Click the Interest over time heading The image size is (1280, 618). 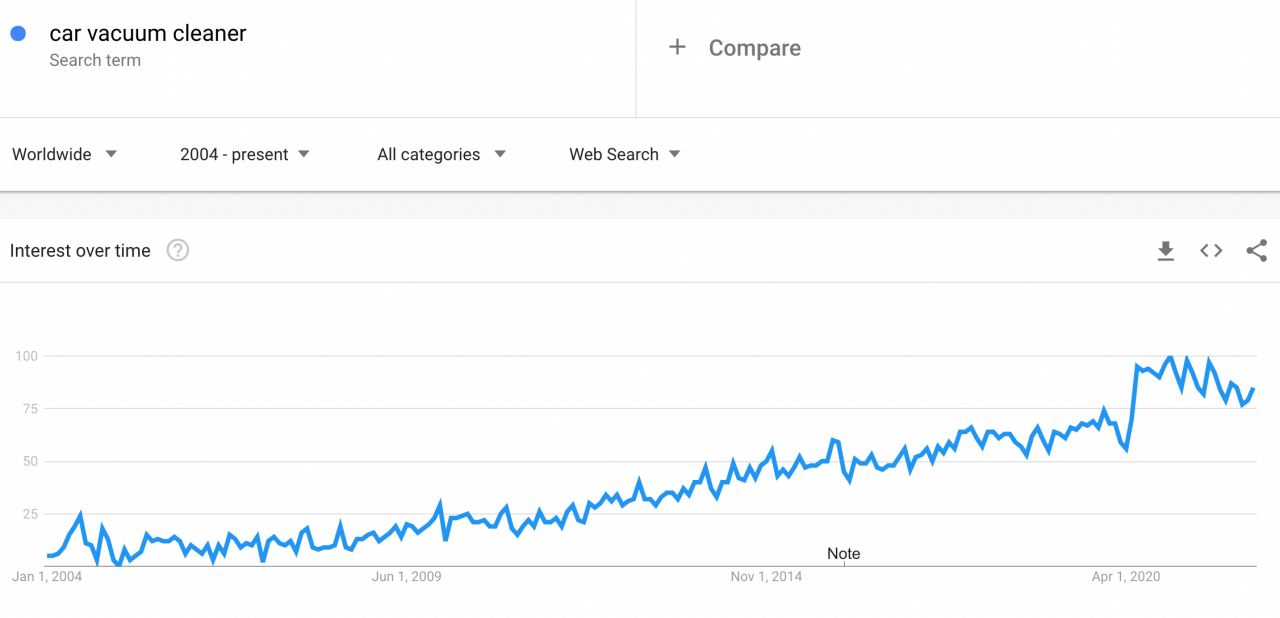(80, 251)
